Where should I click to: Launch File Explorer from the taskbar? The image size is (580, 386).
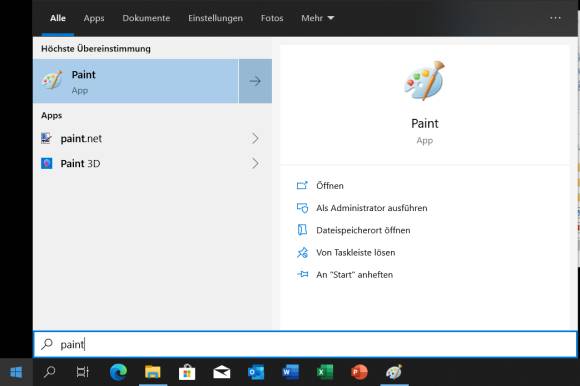pos(152,372)
